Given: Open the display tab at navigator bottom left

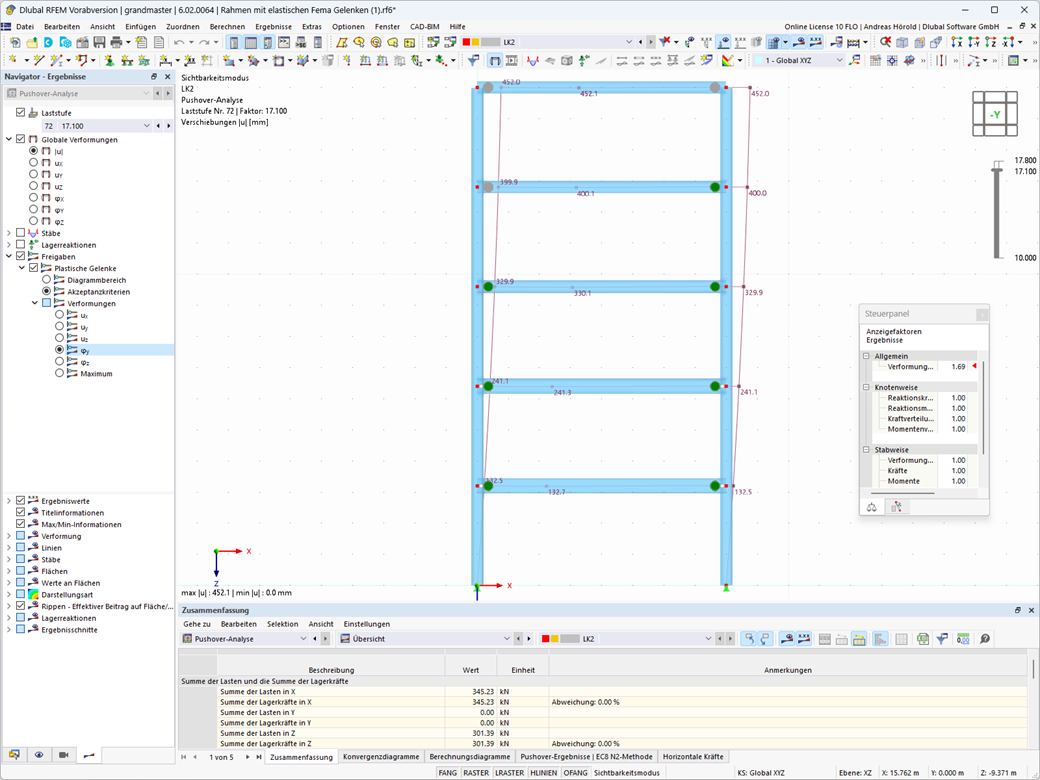Looking at the screenshot, I should click(x=14, y=755).
